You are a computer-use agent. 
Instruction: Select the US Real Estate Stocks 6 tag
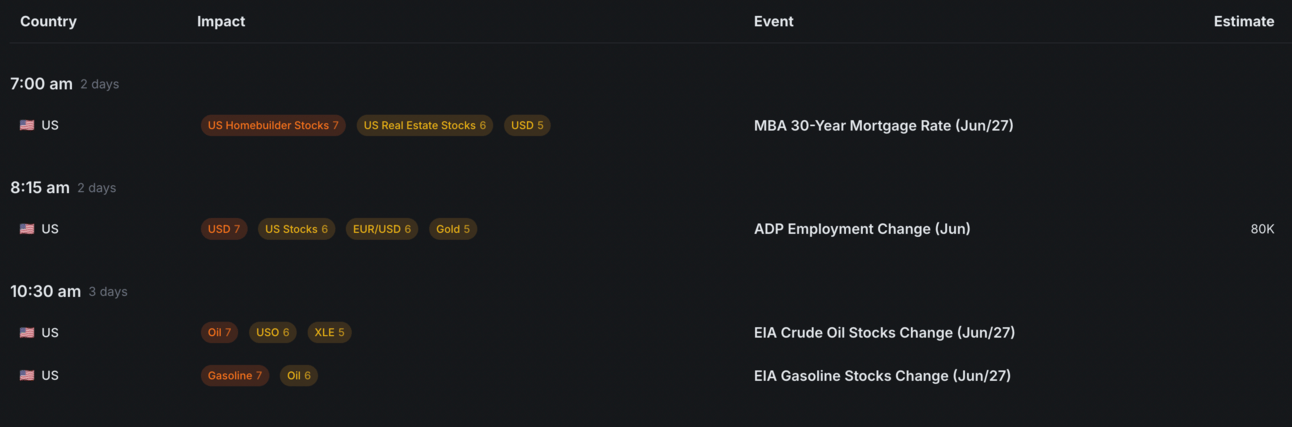[x=424, y=126]
